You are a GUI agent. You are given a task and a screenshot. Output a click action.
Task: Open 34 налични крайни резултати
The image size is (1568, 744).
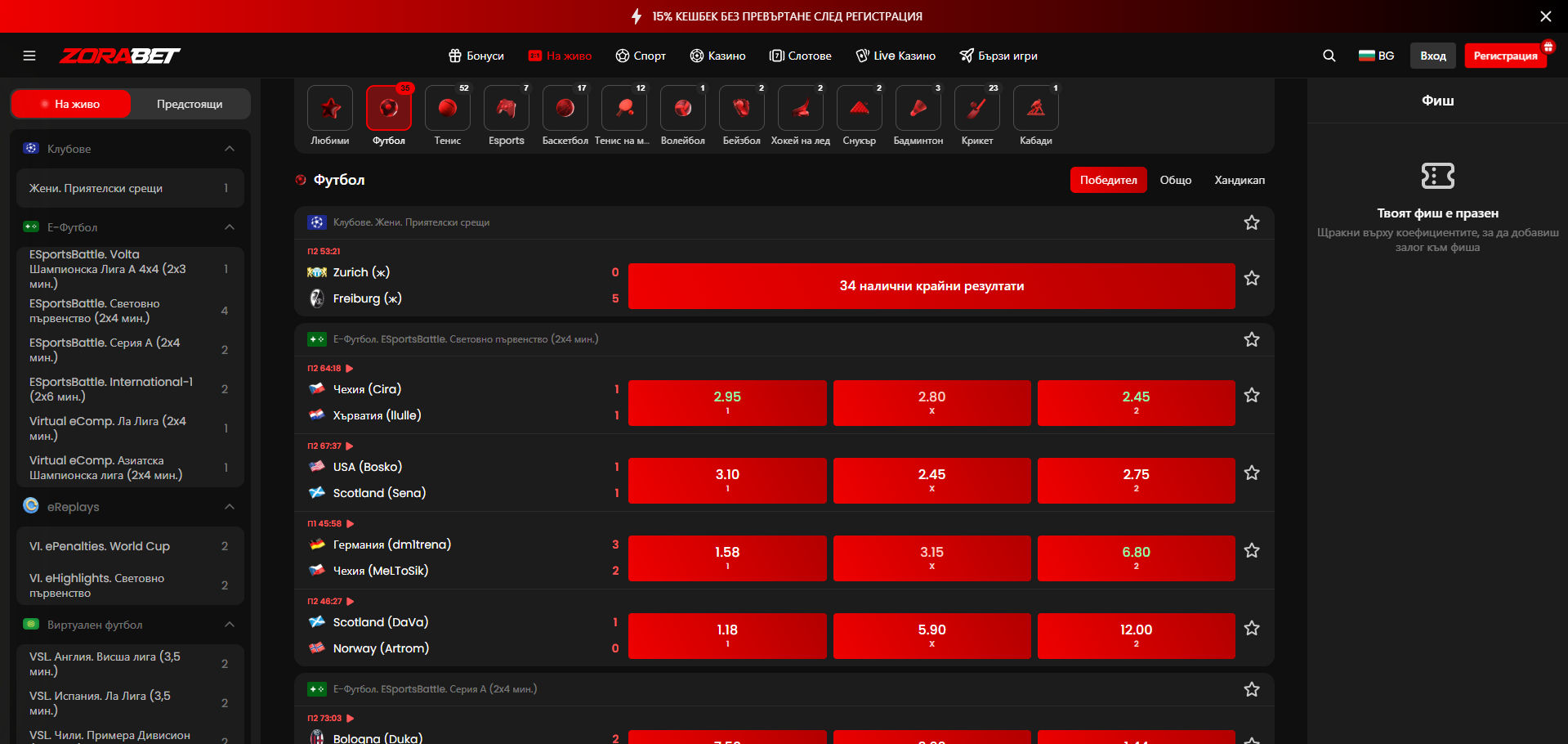(x=931, y=286)
